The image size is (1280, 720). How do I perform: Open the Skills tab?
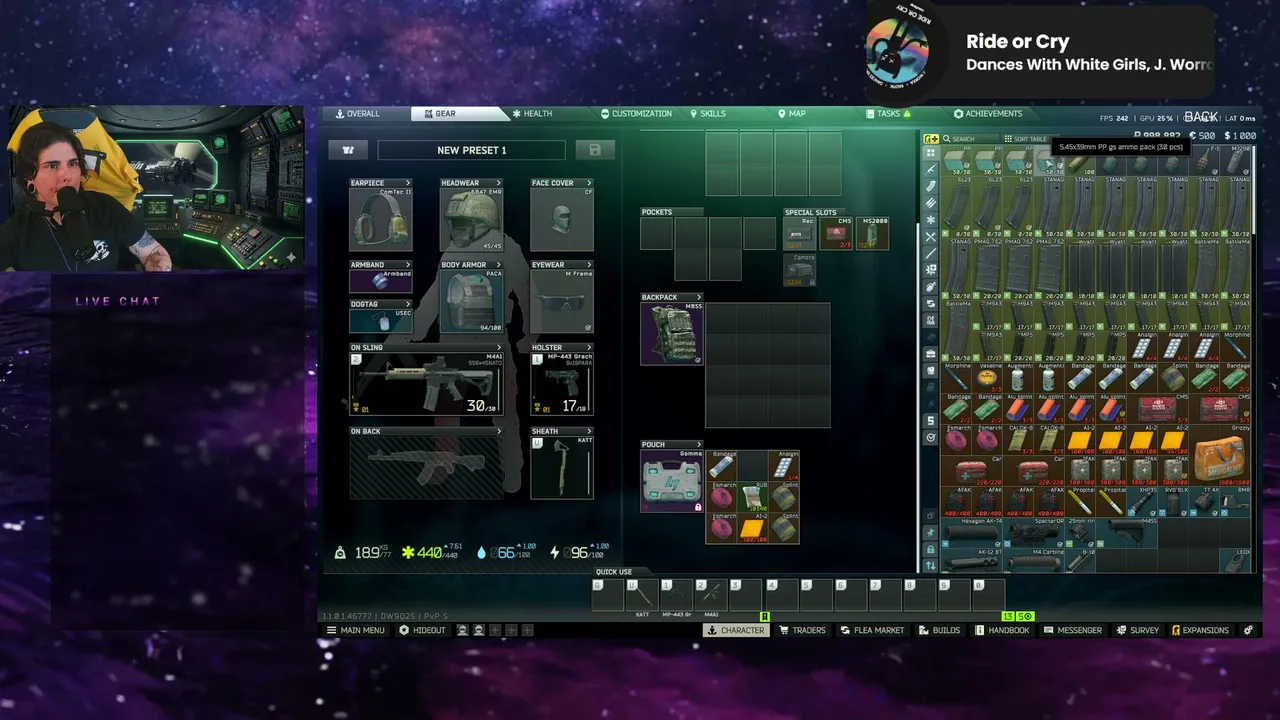tap(708, 114)
